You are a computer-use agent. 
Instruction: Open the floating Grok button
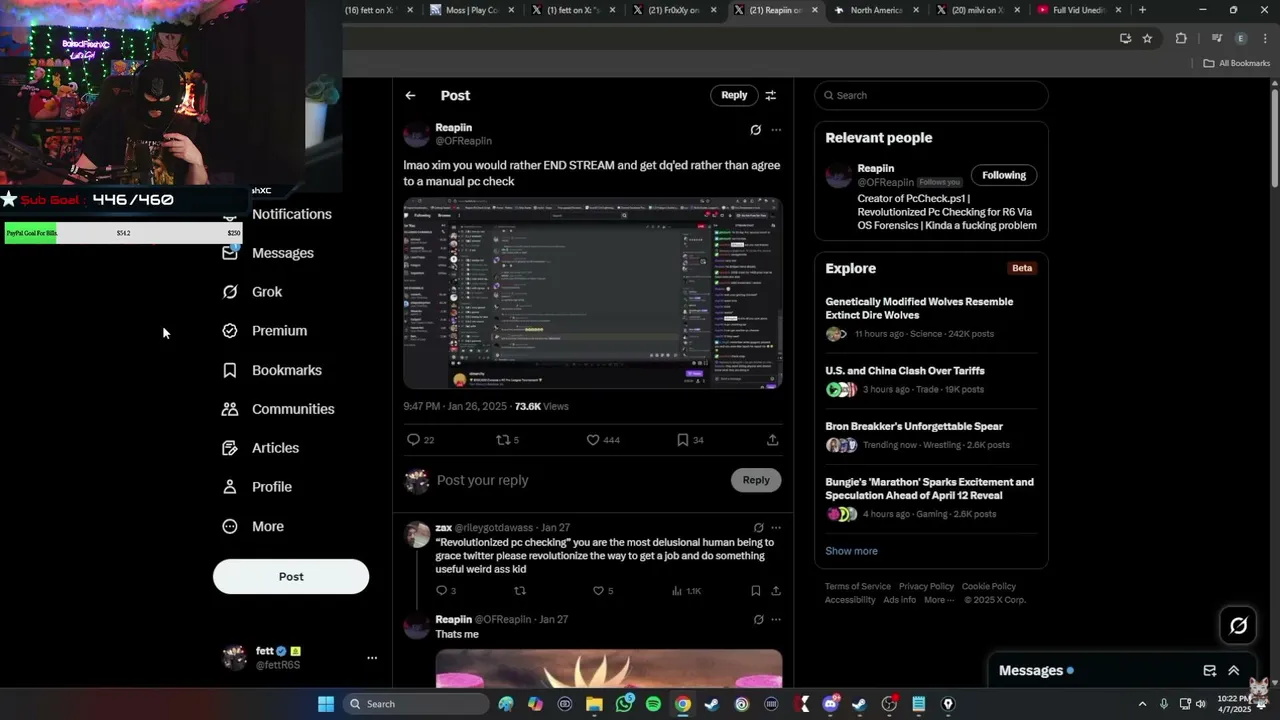pyautogui.click(x=1238, y=626)
